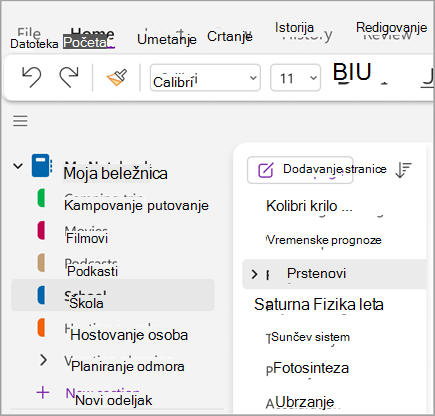Select the Škola section
The height and width of the screenshot is (416, 435).
click(x=113, y=295)
